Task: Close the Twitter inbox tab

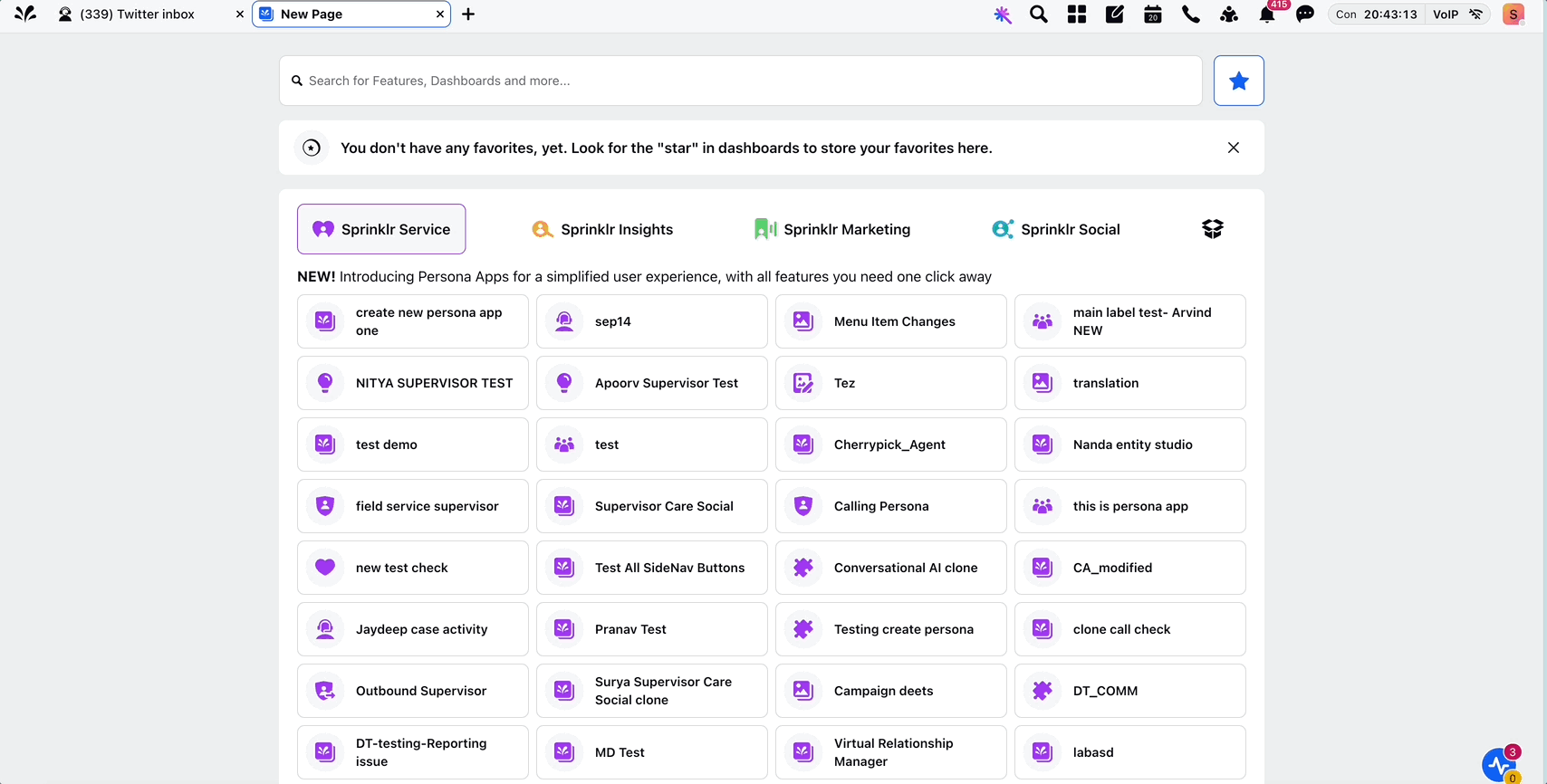Action: 239,14
